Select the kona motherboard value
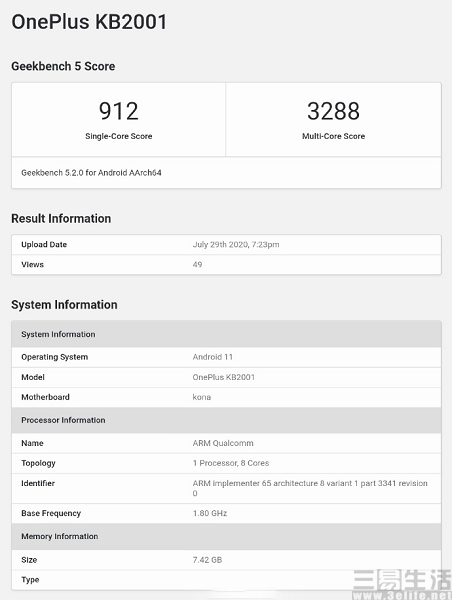Screen dimensions: 452x600 [202, 397]
